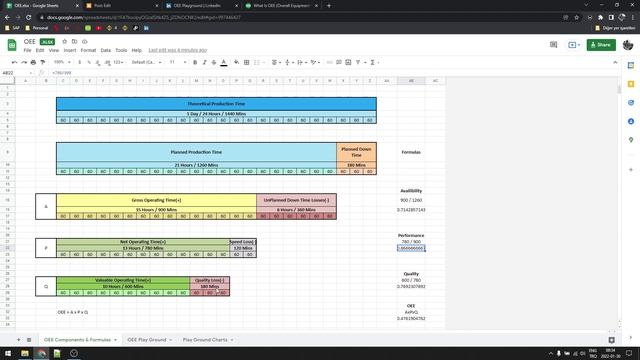Open Google Calendar in the side panel
640x360 pixels.
631,65
